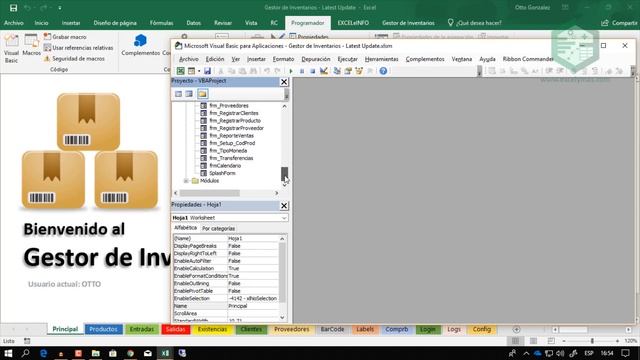Open Edición menu in VBA editor

pyautogui.click(x=215, y=59)
